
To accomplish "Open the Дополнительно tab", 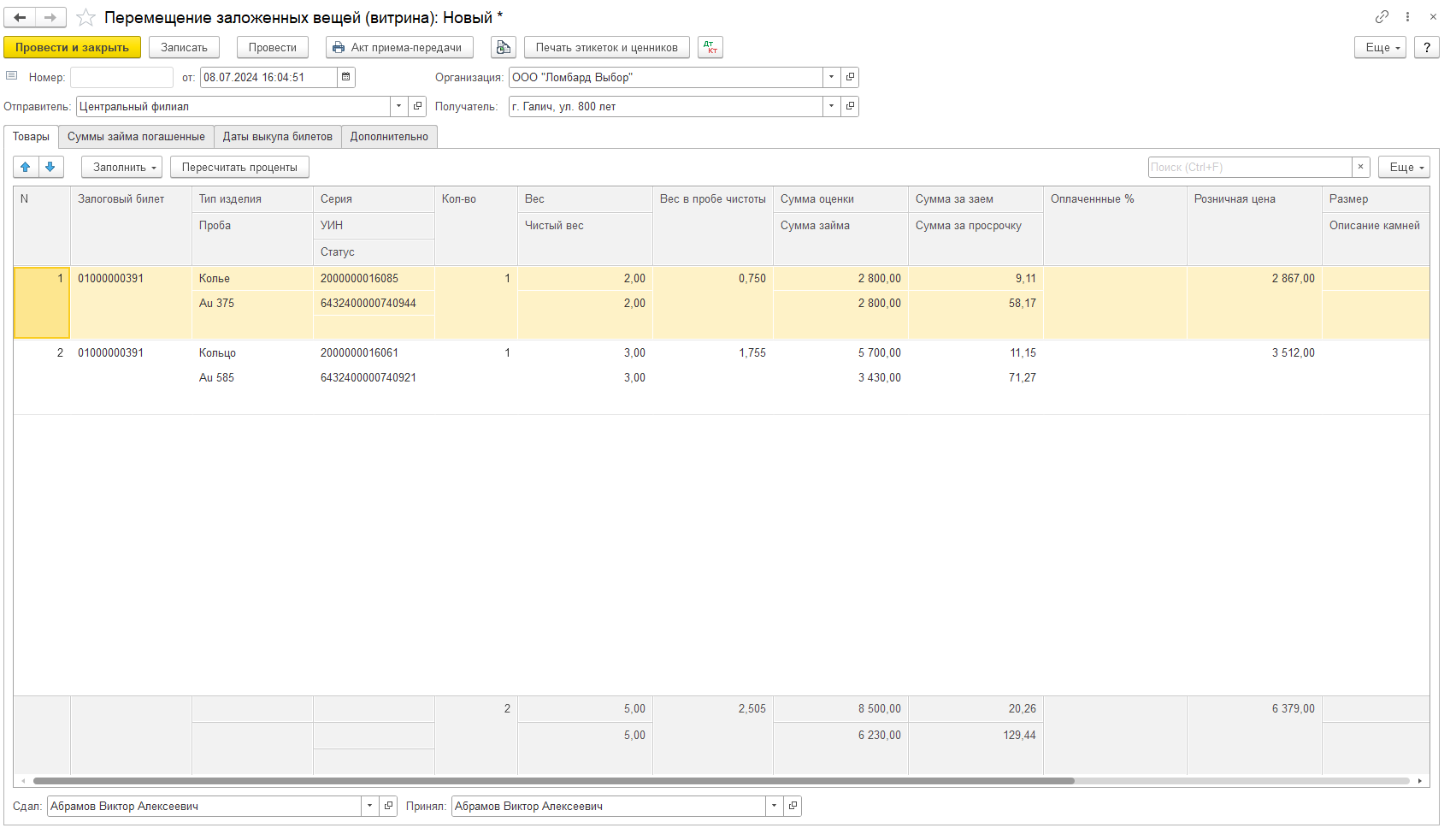I will (x=389, y=137).
